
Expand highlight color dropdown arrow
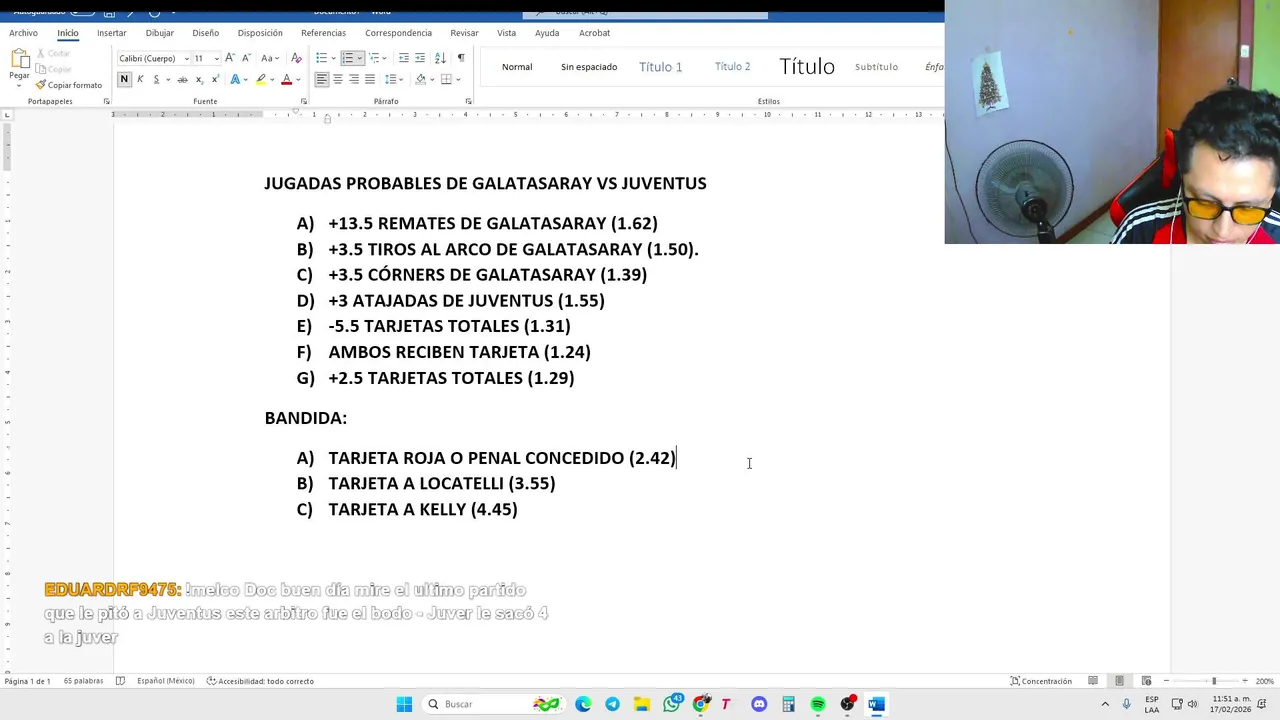pyautogui.click(x=272, y=79)
